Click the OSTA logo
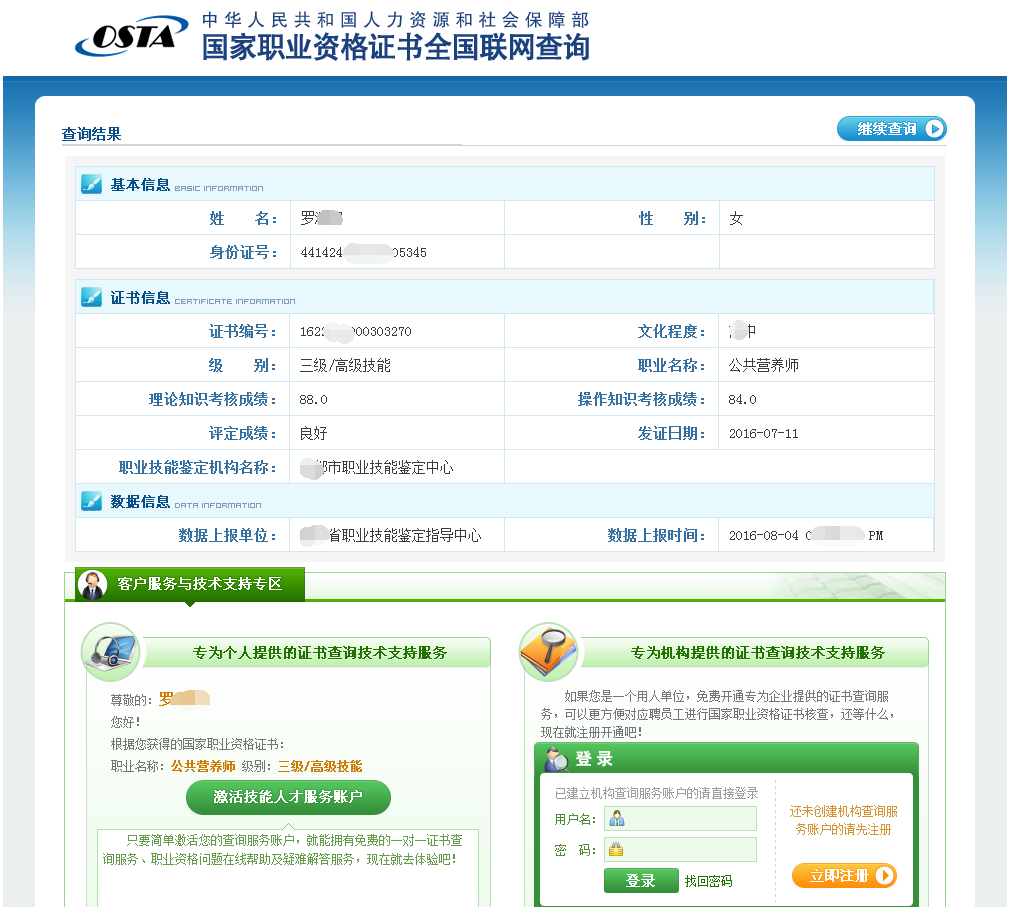Screen dimensions: 1012x907 (132, 36)
